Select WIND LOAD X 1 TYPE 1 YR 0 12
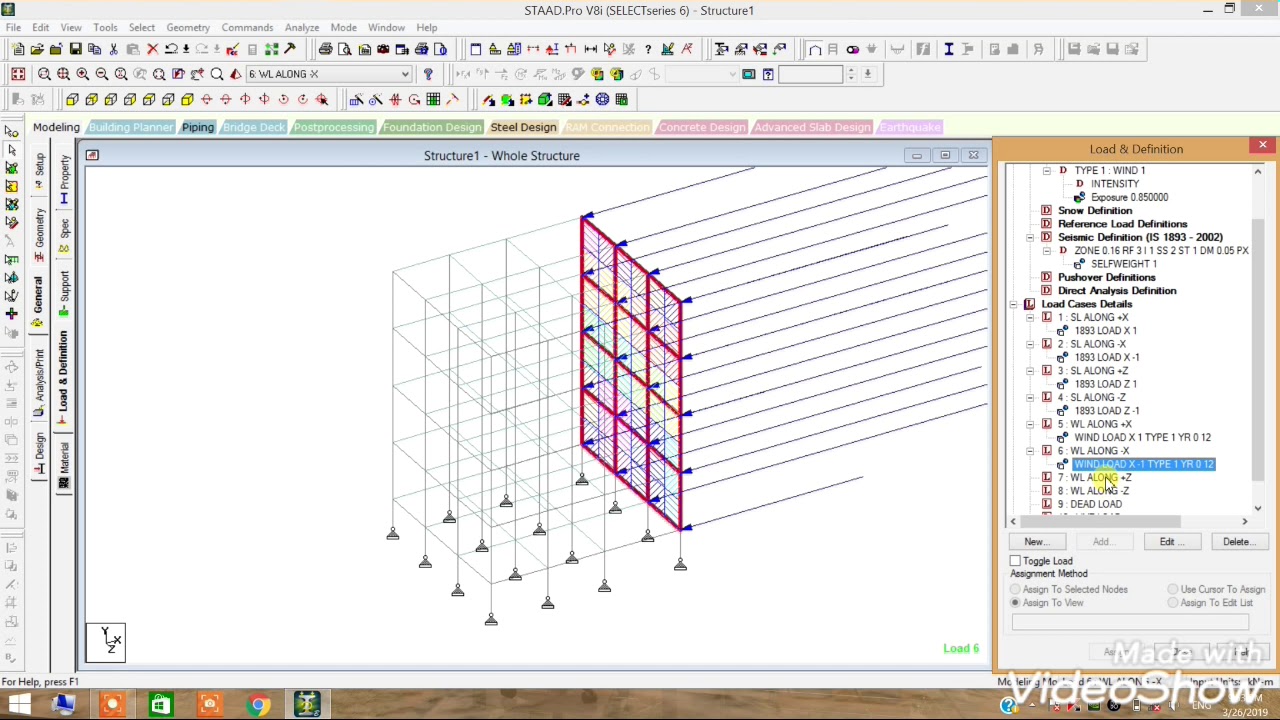 pos(1142,437)
